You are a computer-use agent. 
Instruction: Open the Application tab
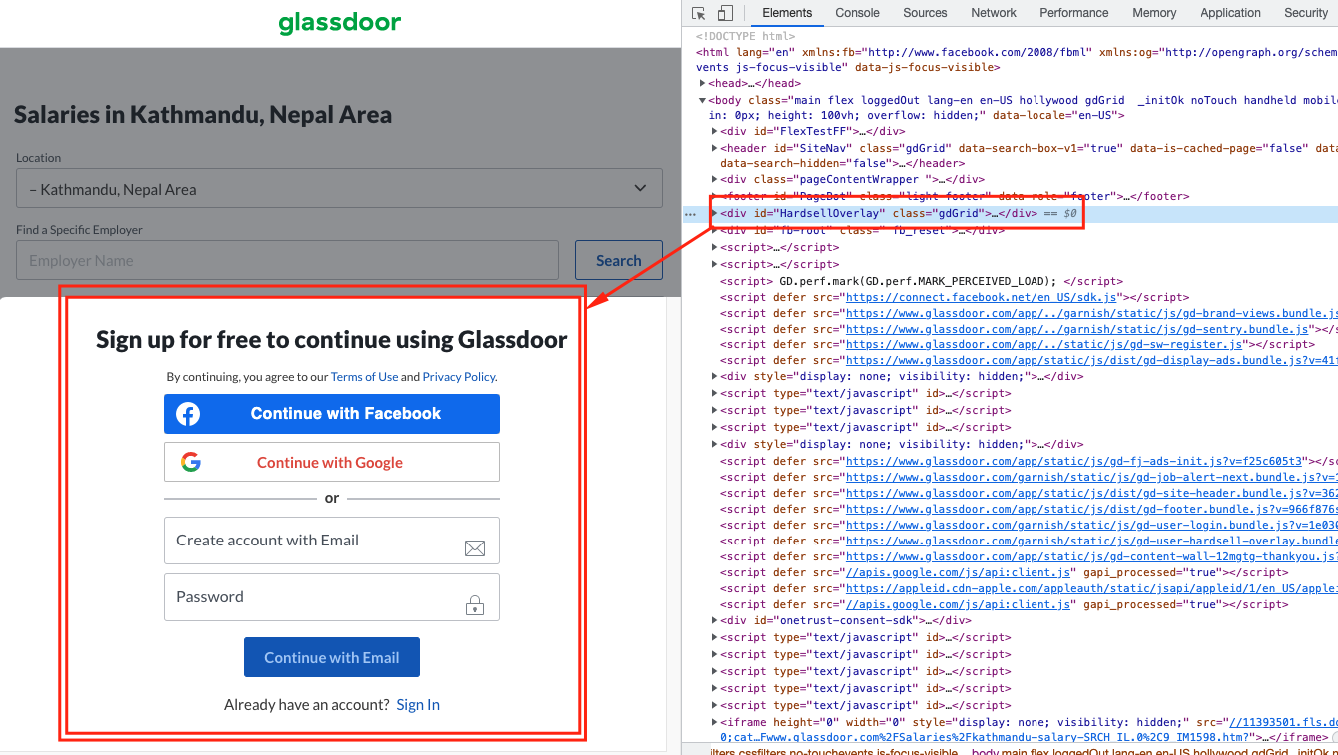click(1230, 13)
